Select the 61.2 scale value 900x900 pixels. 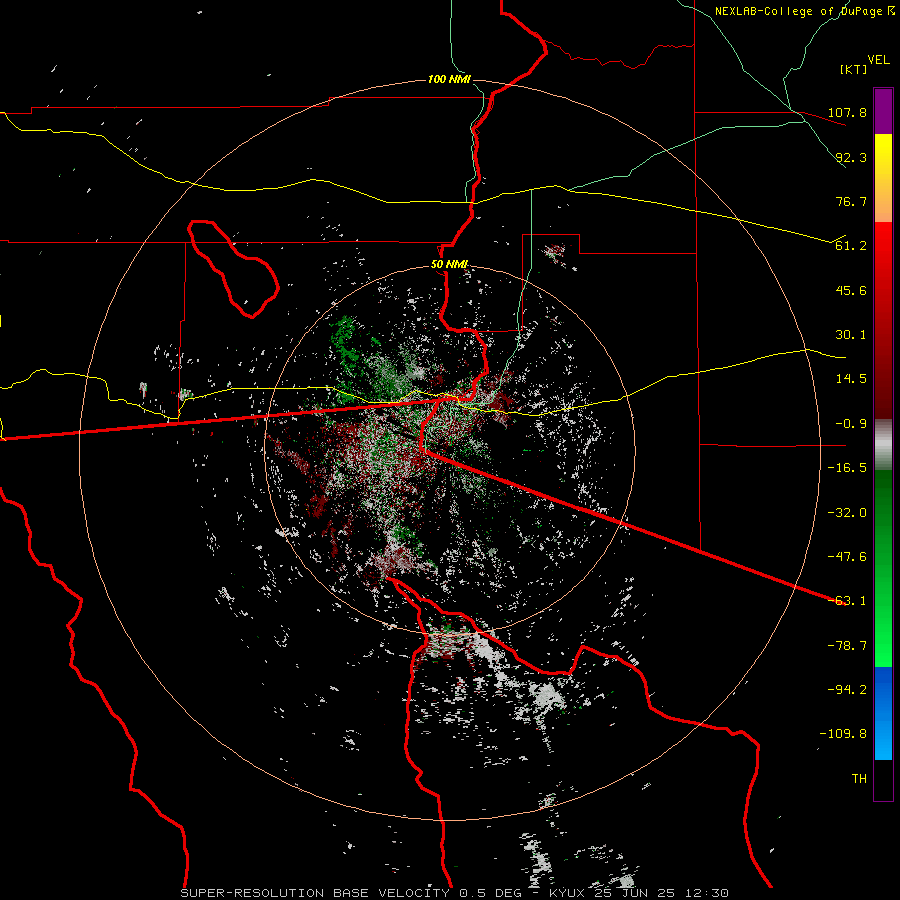pyautogui.click(x=851, y=246)
